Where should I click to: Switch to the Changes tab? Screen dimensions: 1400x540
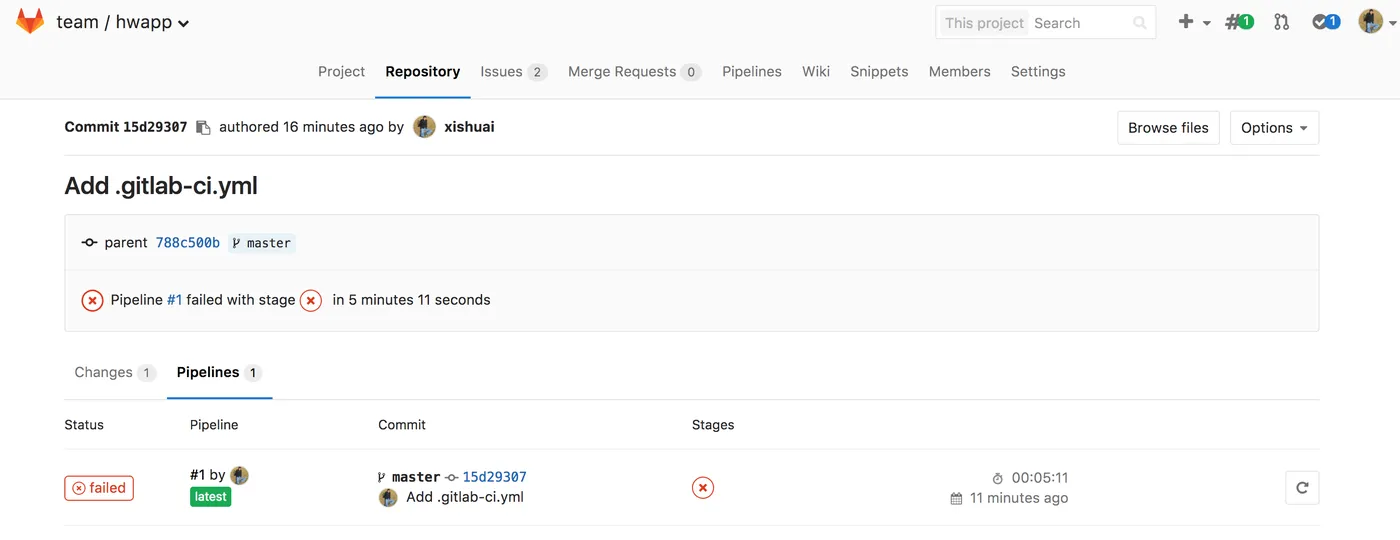(114, 372)
